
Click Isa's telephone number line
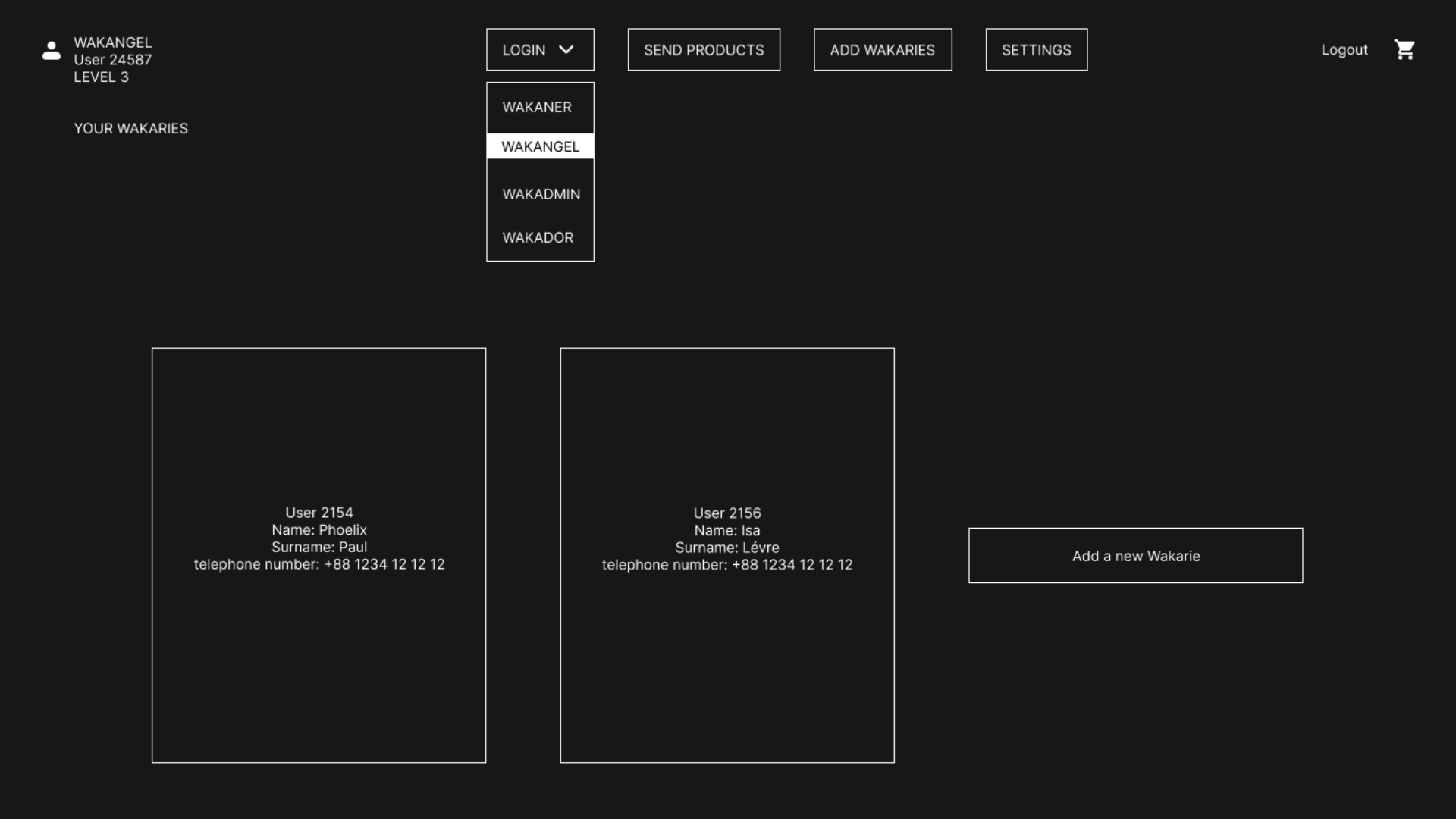click(726, 565)
